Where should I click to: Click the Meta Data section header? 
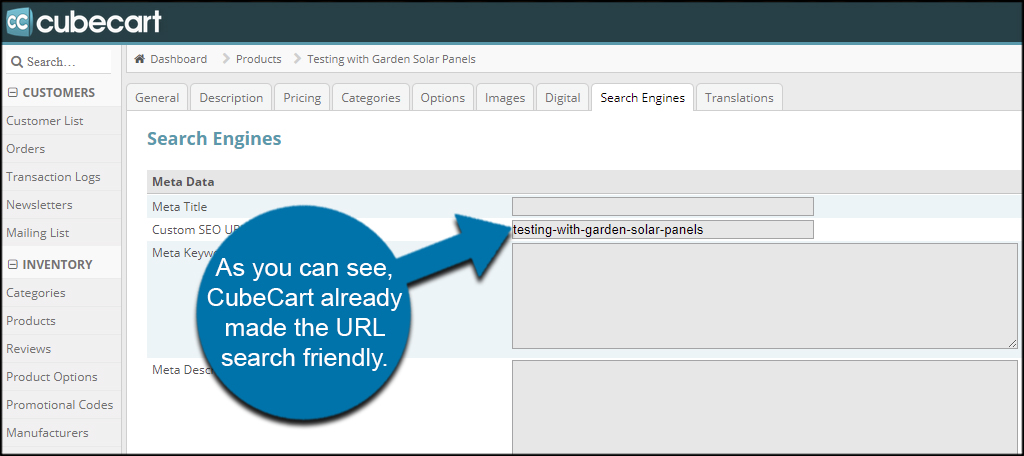point(584,182)
